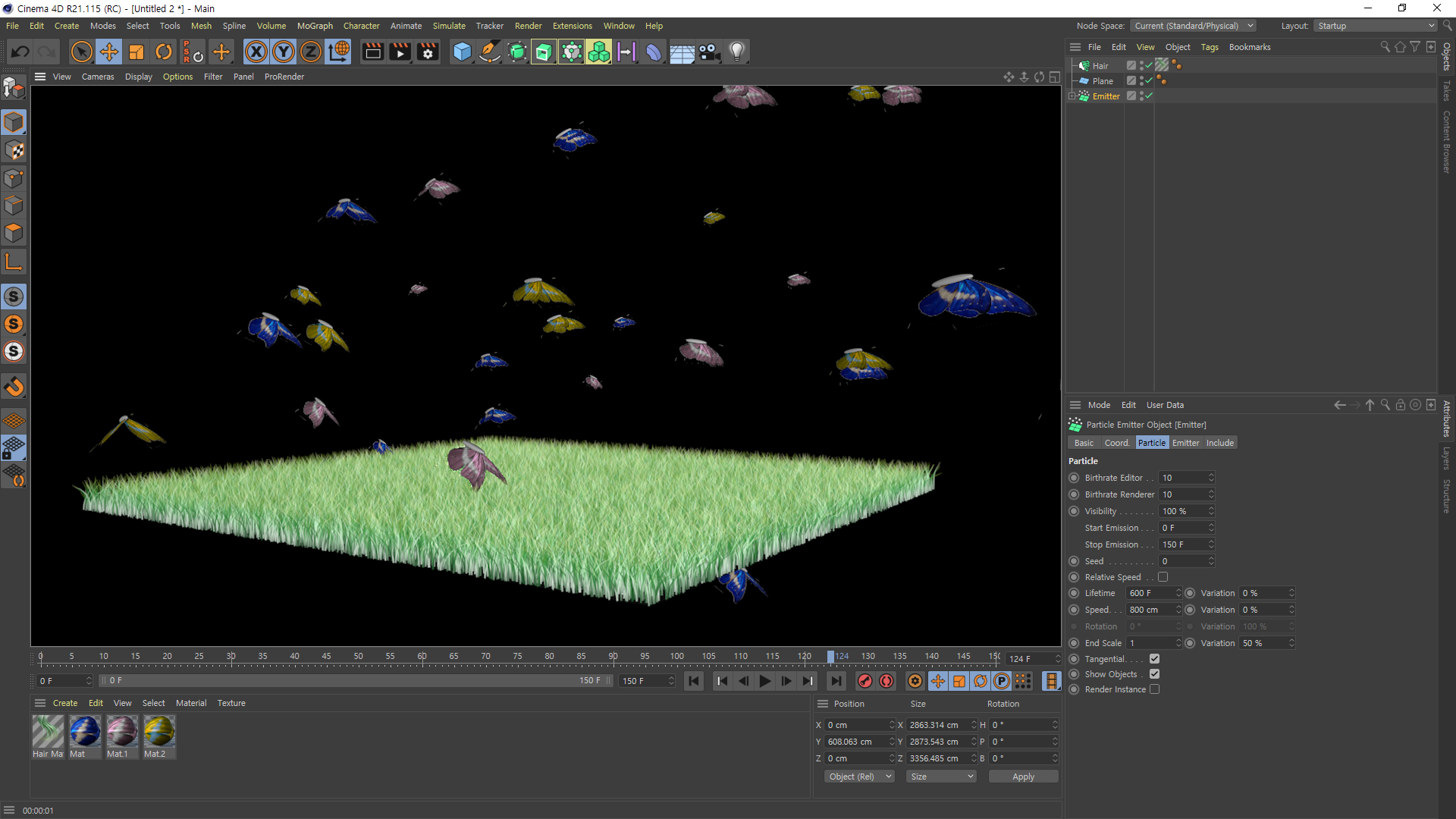The image size is (1456, 819).
Task: Toggle X-axis lock icon
Action: tap(256, 52)
